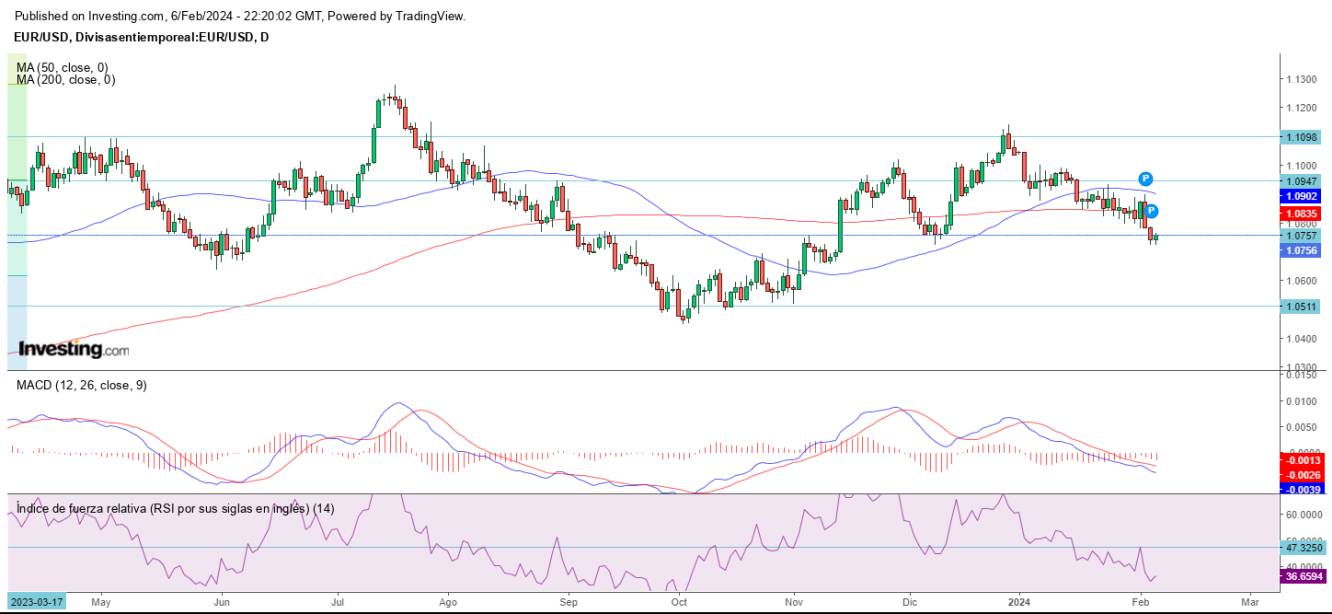Click the Jul label on time axis
The height and width of the screenshot is (614, 1332).
[x=338, y=603]
